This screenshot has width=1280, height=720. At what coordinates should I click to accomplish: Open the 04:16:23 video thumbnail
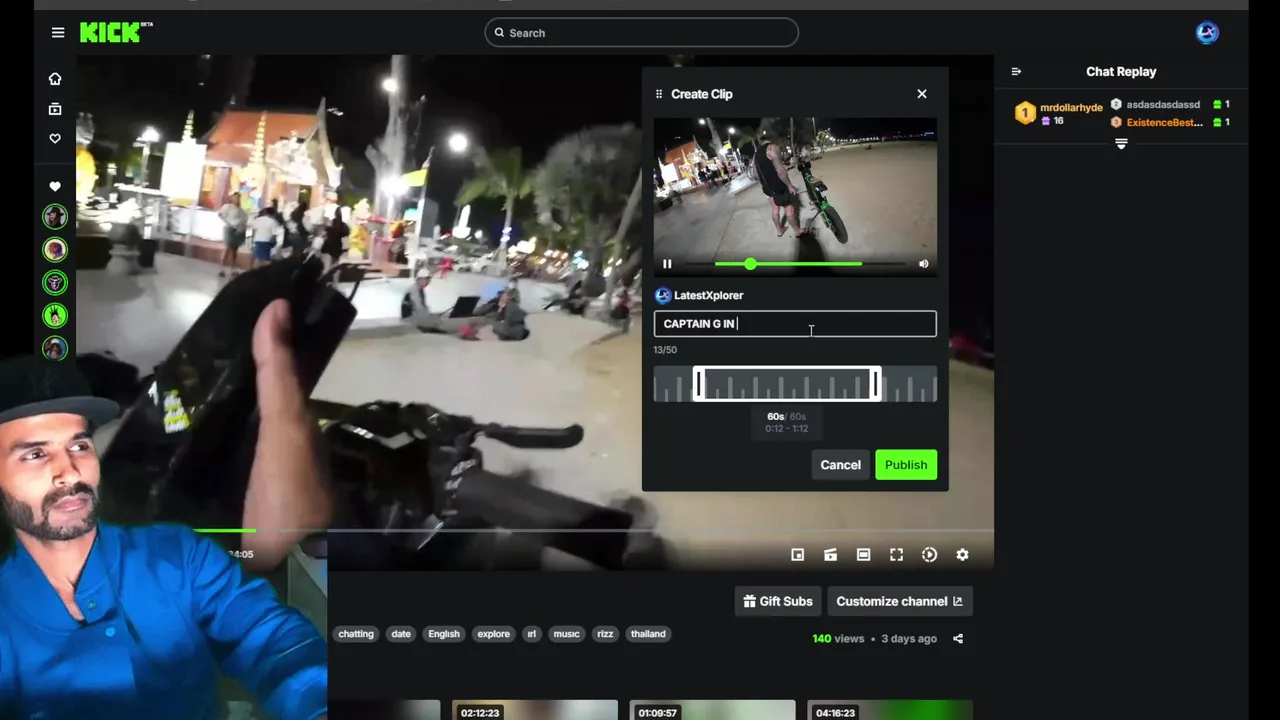click(x=890, y=710)
